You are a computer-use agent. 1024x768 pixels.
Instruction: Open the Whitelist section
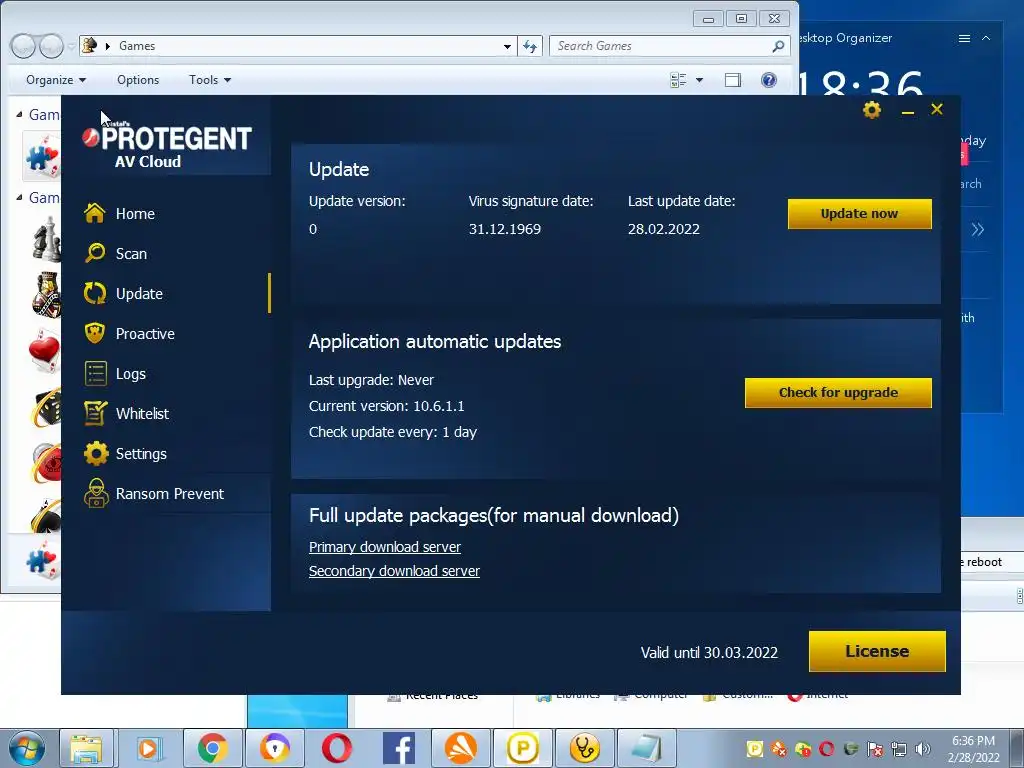coord(127,413)
